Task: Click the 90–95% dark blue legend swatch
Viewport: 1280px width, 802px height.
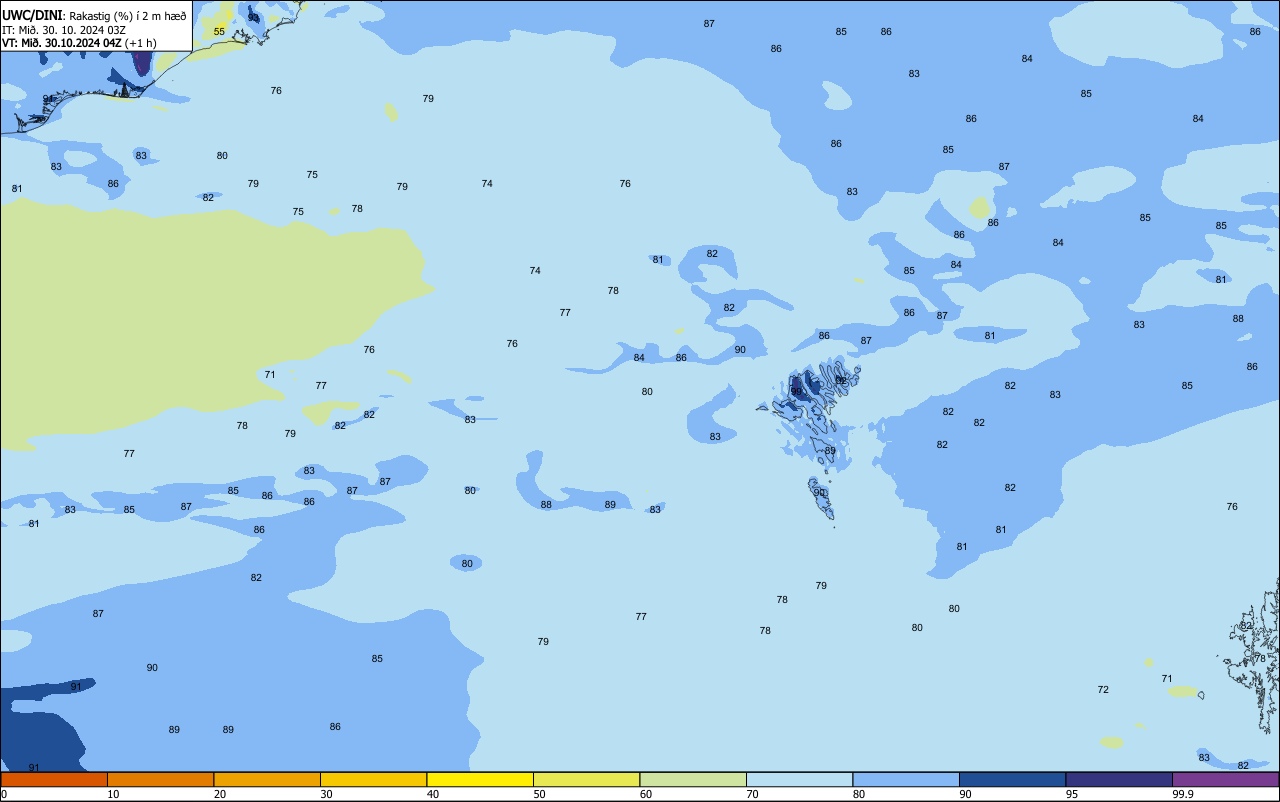Action: click(1012, 779)
